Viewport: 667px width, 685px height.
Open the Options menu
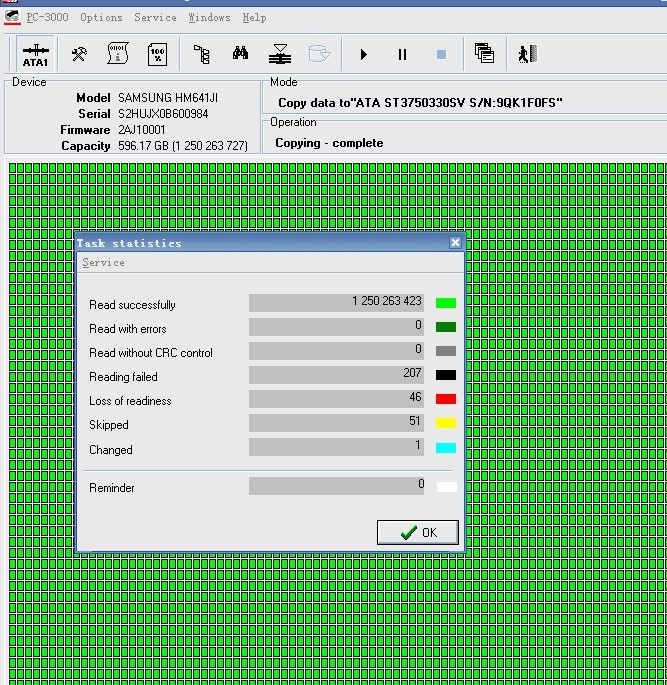pos(101,17)
